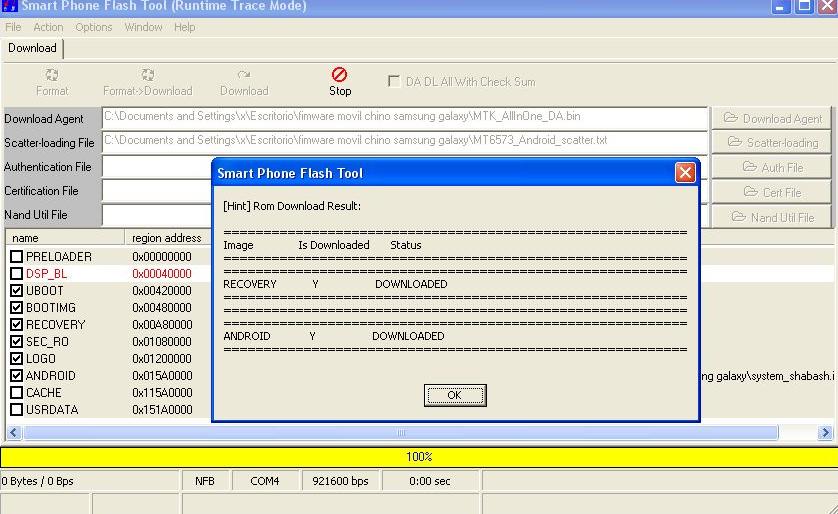
Task: Check the DSP_BL checkbox
Action: point(17,274)
